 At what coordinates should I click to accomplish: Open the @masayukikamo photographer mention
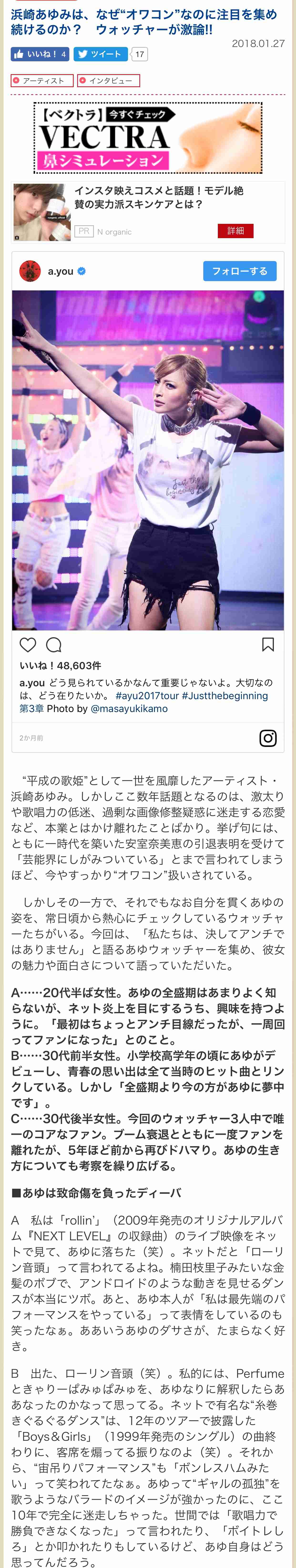click(x=129, y=708)
